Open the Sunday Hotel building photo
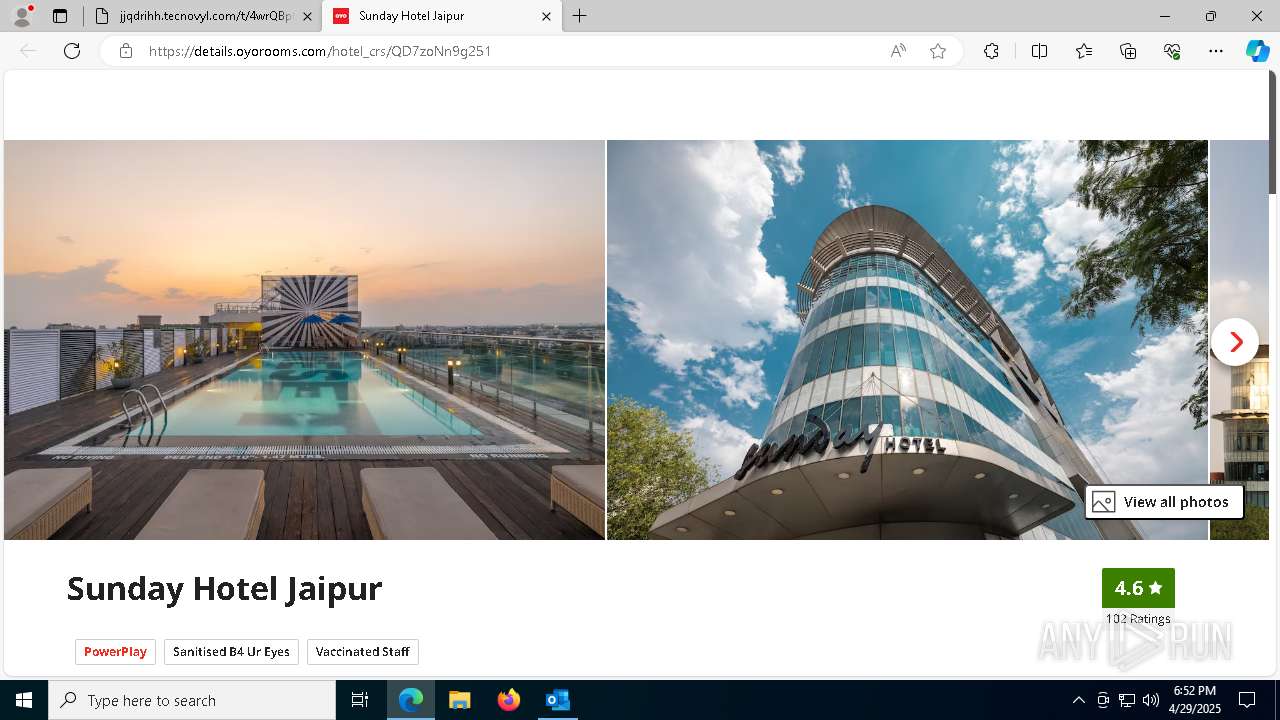 click(907, 340)
